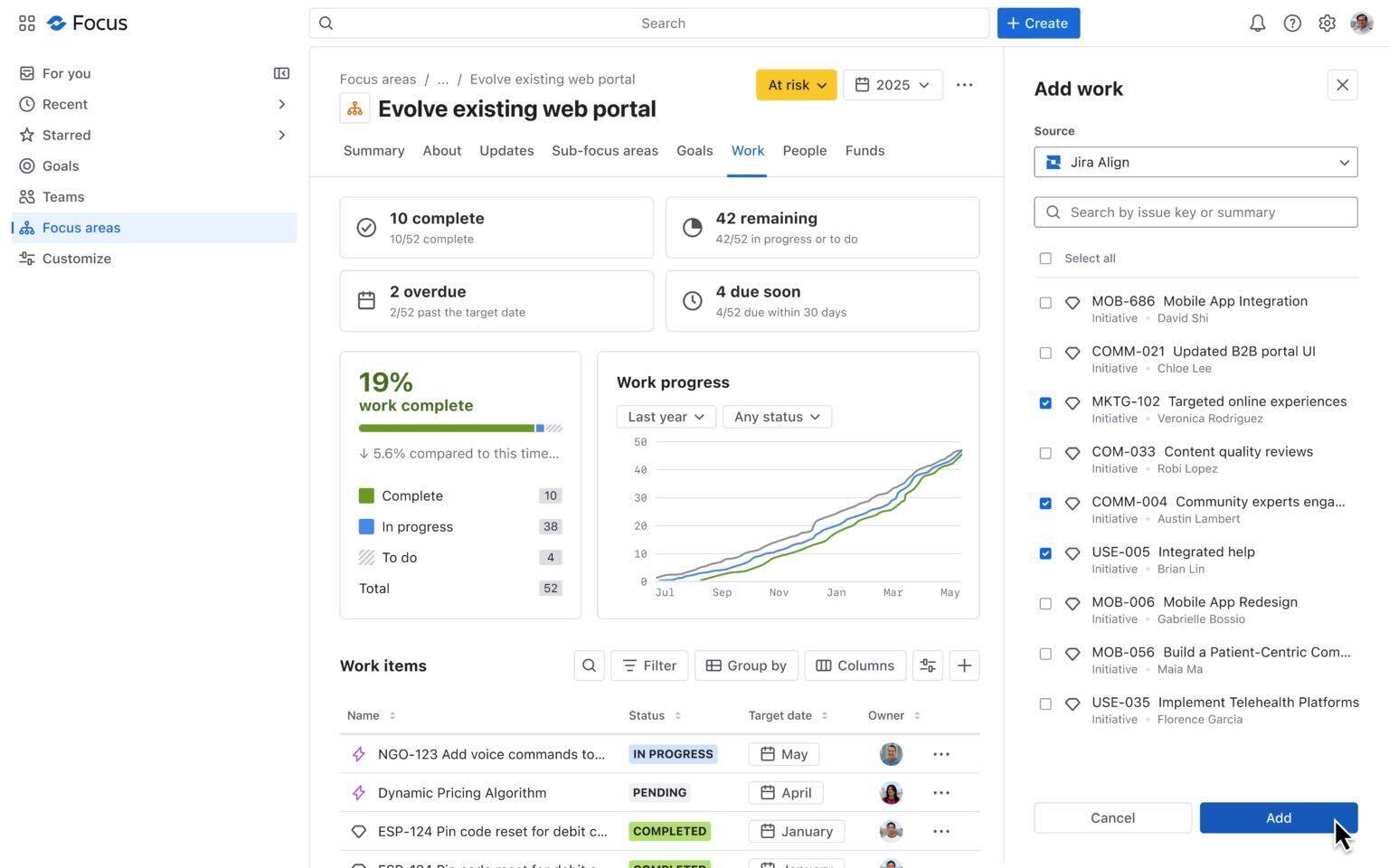Click the Add button in Add work panel
This screenshot has height=868, width=1389.
pyautogui.click(x=1278, y=817)
